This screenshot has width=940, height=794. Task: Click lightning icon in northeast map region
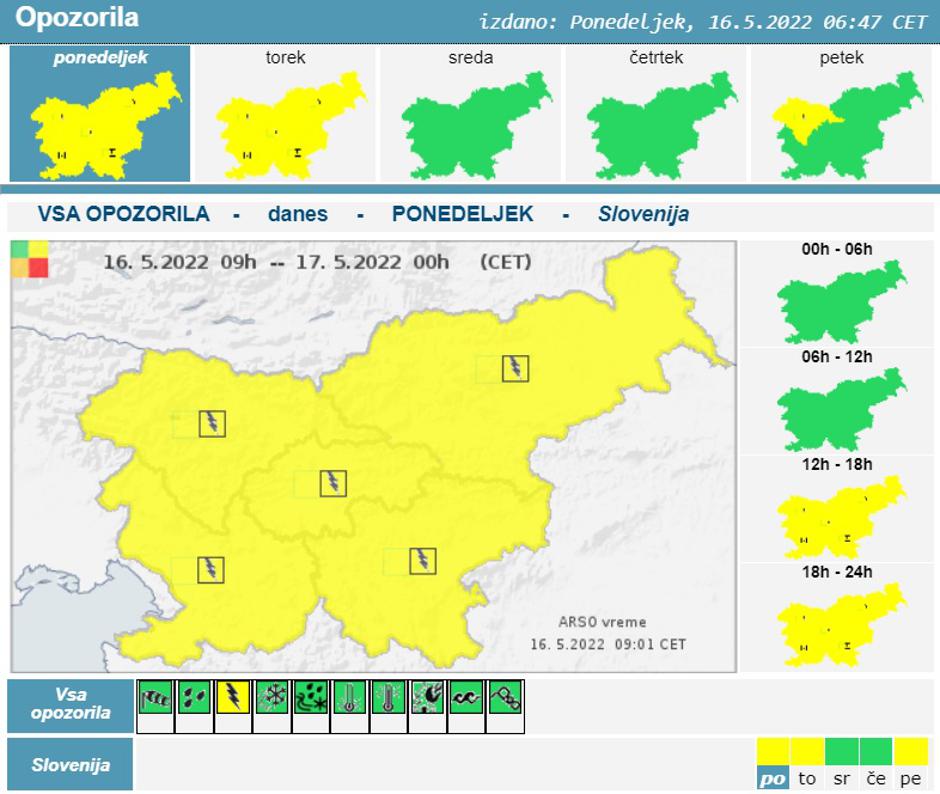pos(515,368)
